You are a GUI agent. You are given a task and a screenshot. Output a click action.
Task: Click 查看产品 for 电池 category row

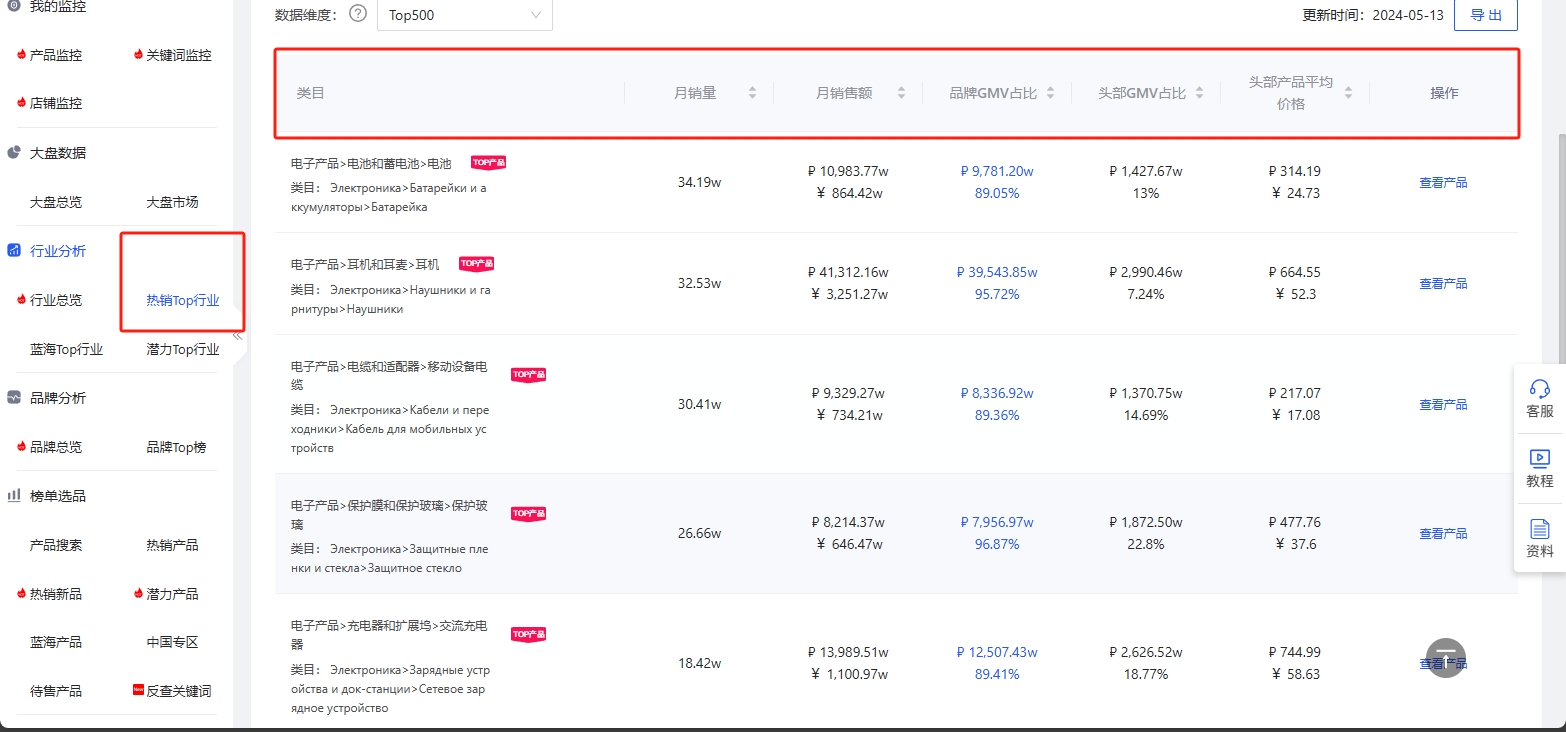pos(1443,183)
